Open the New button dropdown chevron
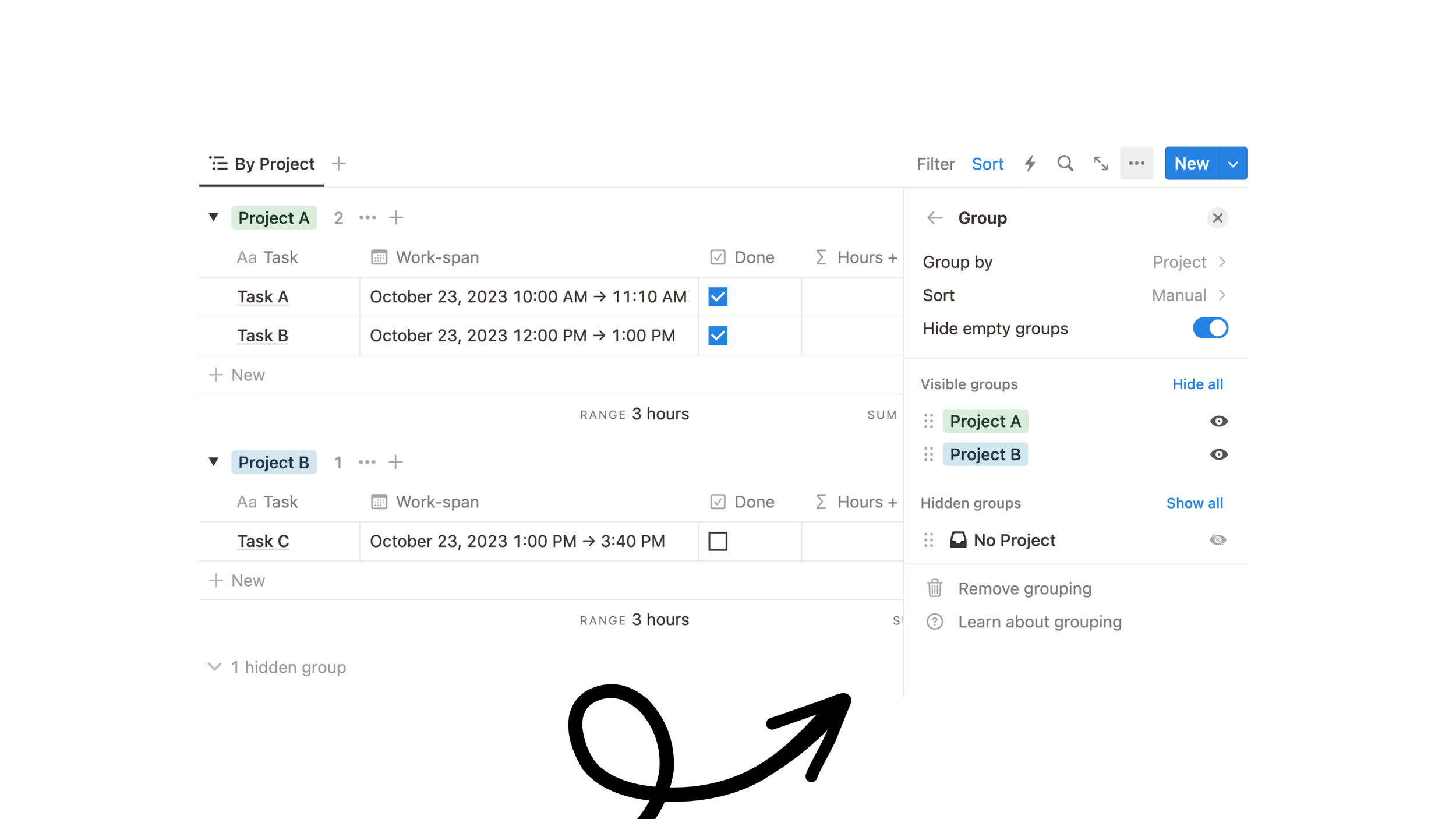The height and width of the screenshot is (819, 1456). [1233, 164]
